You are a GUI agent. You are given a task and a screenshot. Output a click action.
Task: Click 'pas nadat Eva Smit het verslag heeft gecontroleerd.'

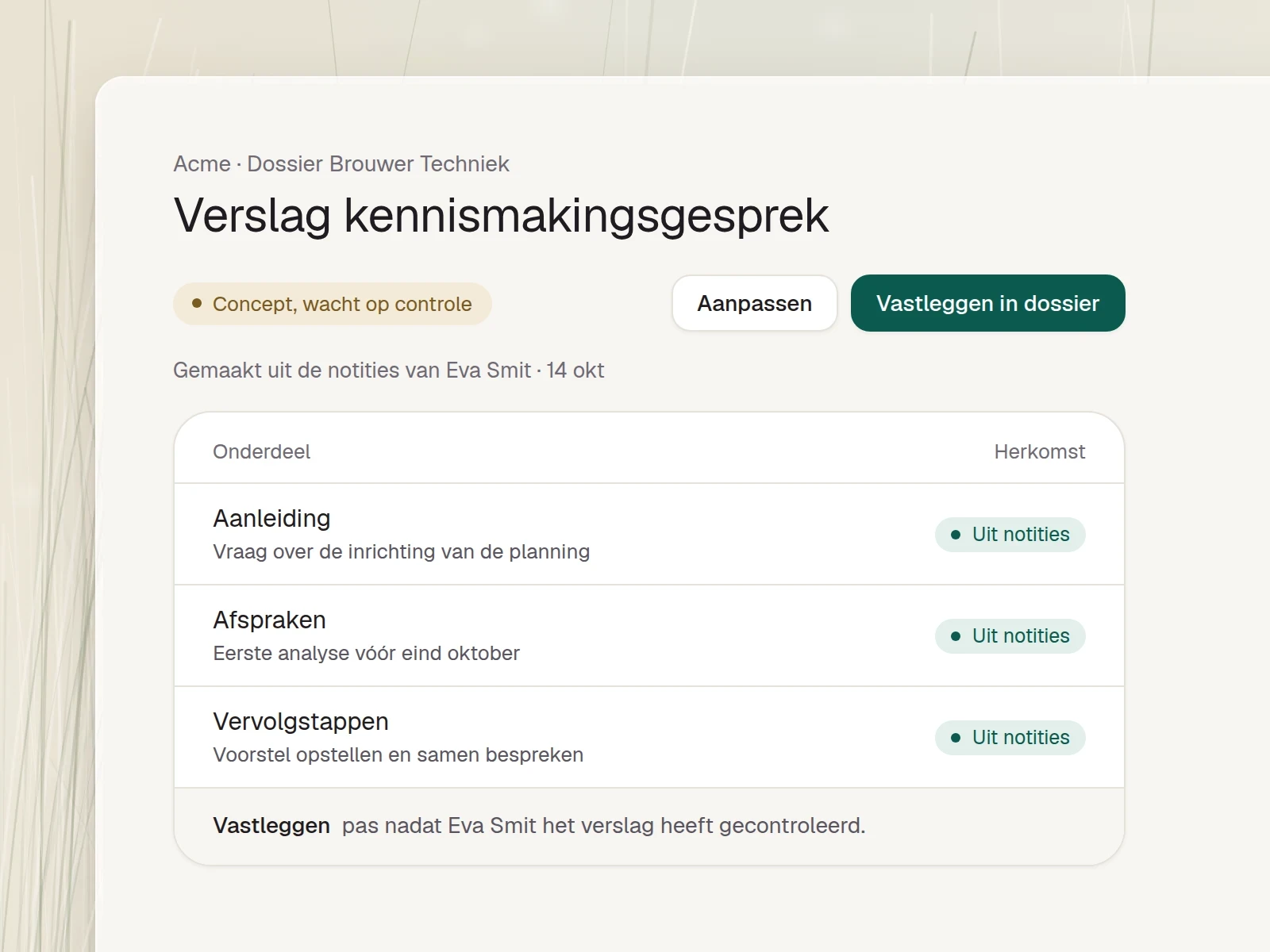point(603,825)
